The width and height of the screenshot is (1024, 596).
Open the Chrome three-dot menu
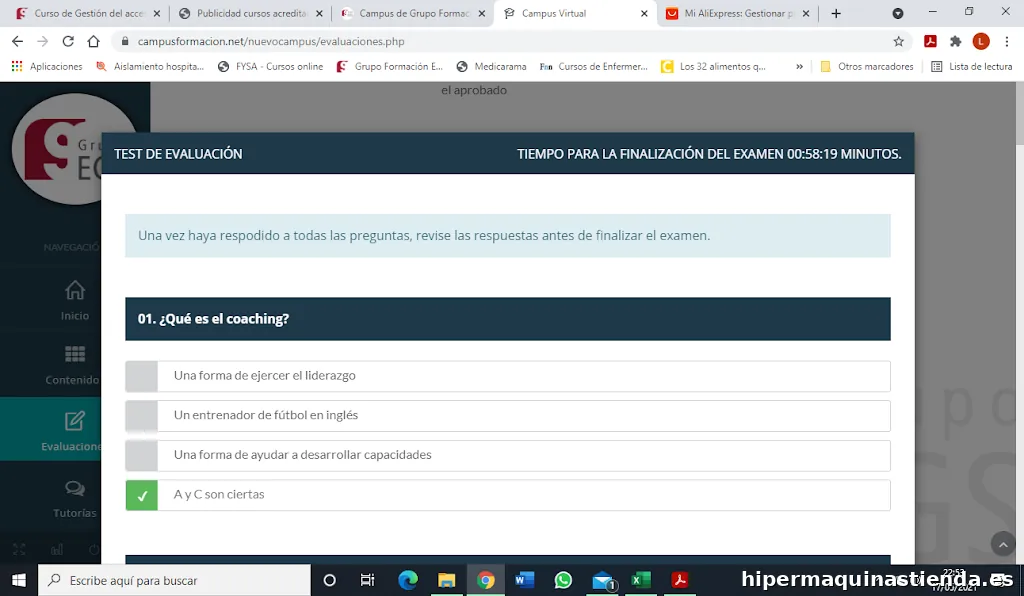pos(1006,41)
